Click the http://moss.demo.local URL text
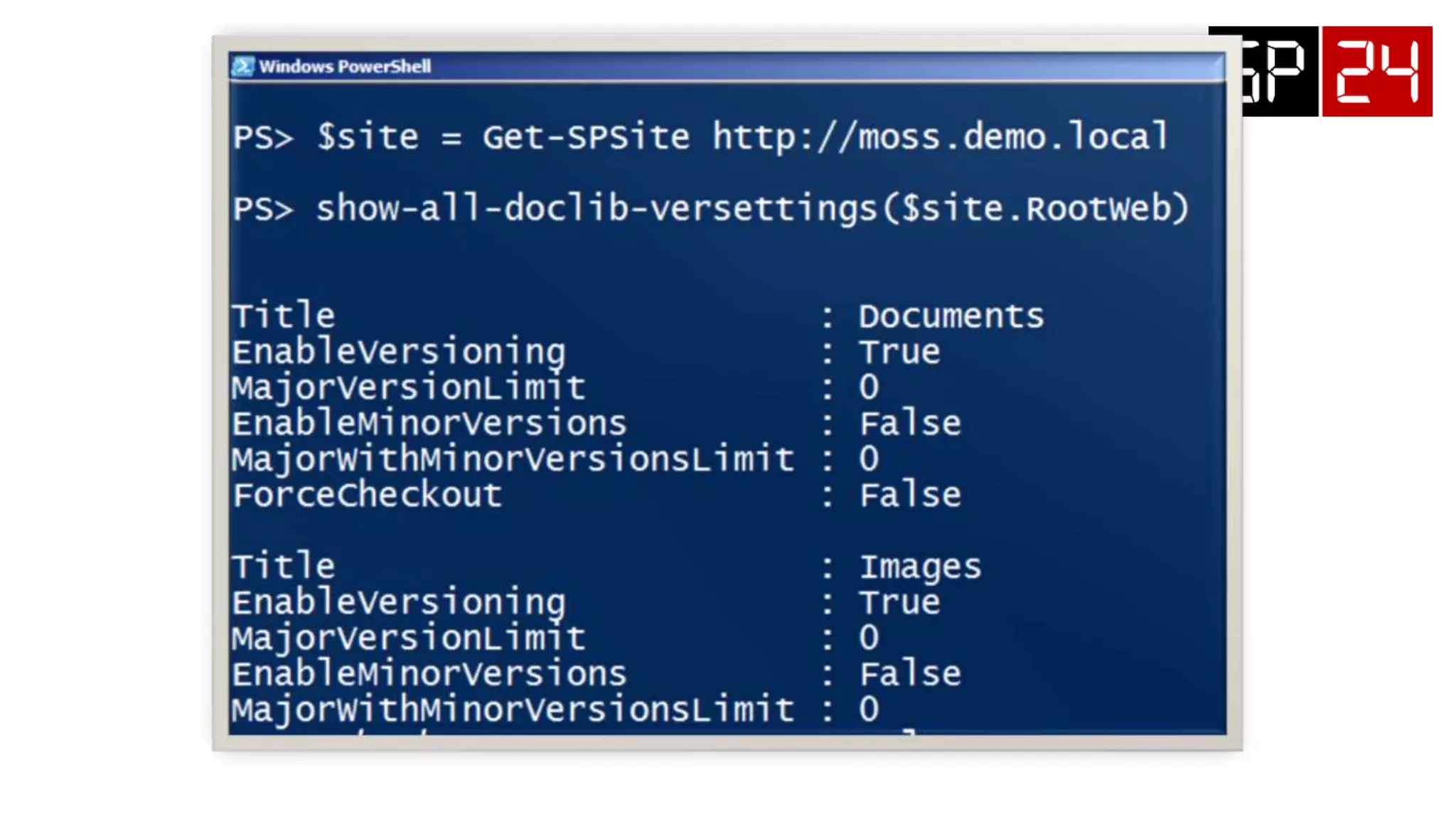 tap(940, 136)
